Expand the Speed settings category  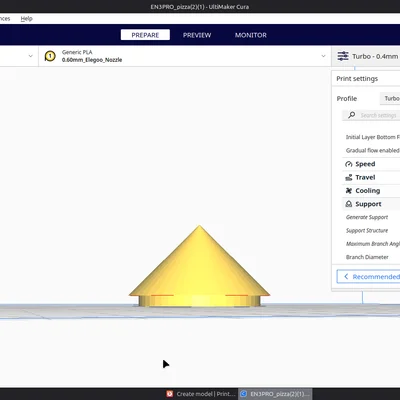[371, 164]
